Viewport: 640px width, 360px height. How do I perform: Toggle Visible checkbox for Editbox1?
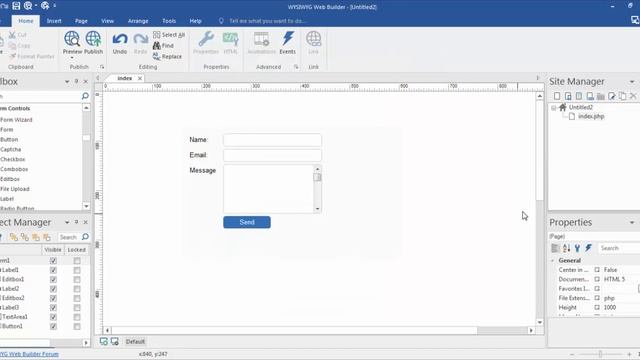pyautogui.click(x=53, y=280)
